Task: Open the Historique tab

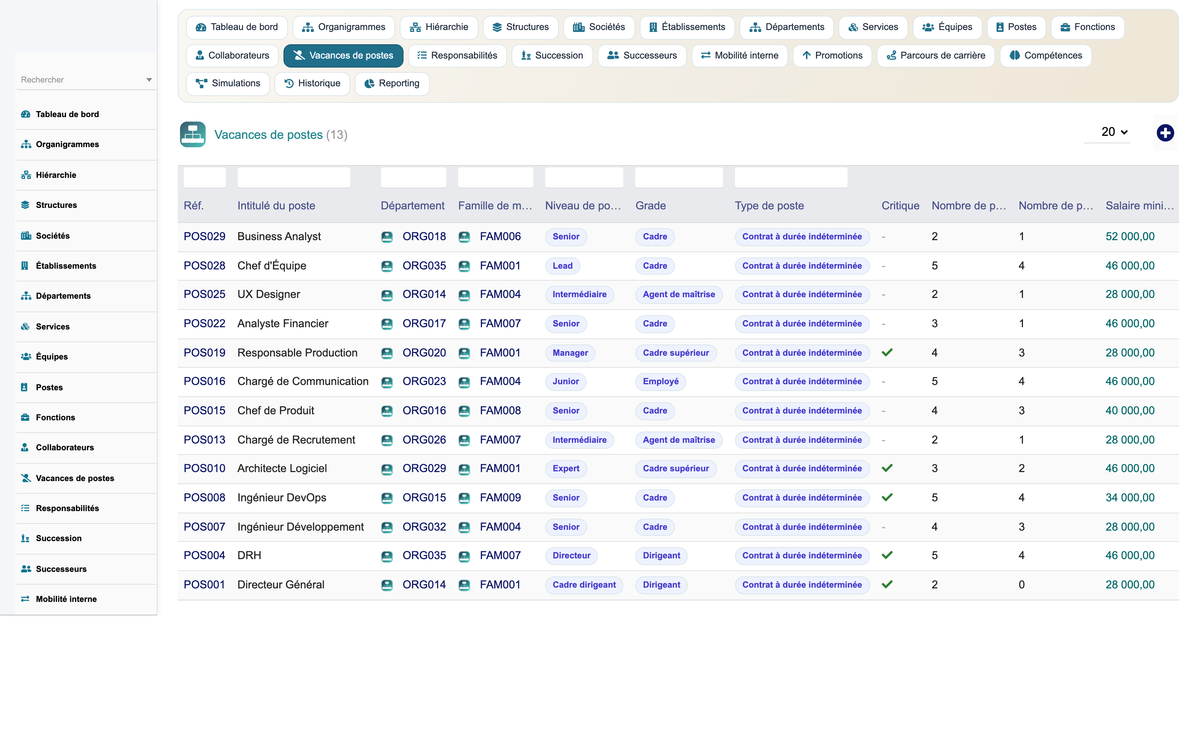Action: 312,84
